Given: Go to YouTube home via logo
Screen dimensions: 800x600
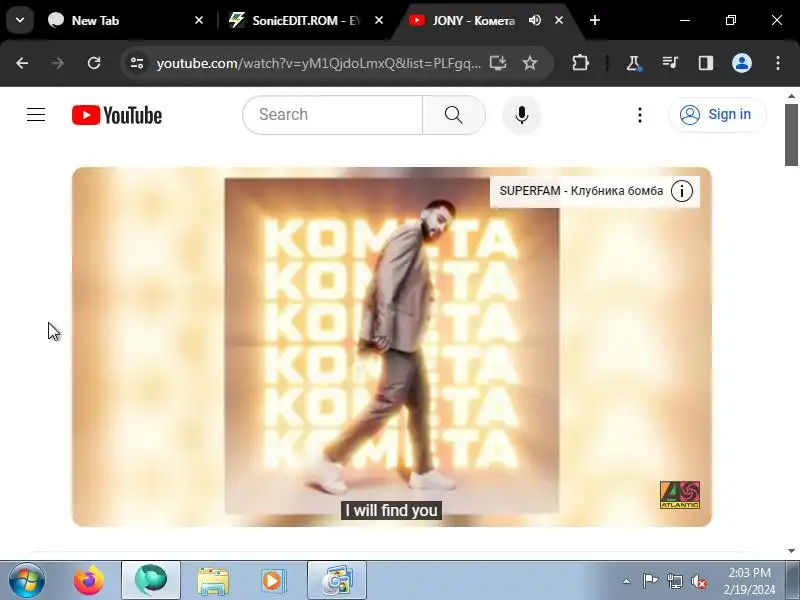Looking at the screenshot, I should (x=117, y=115).
